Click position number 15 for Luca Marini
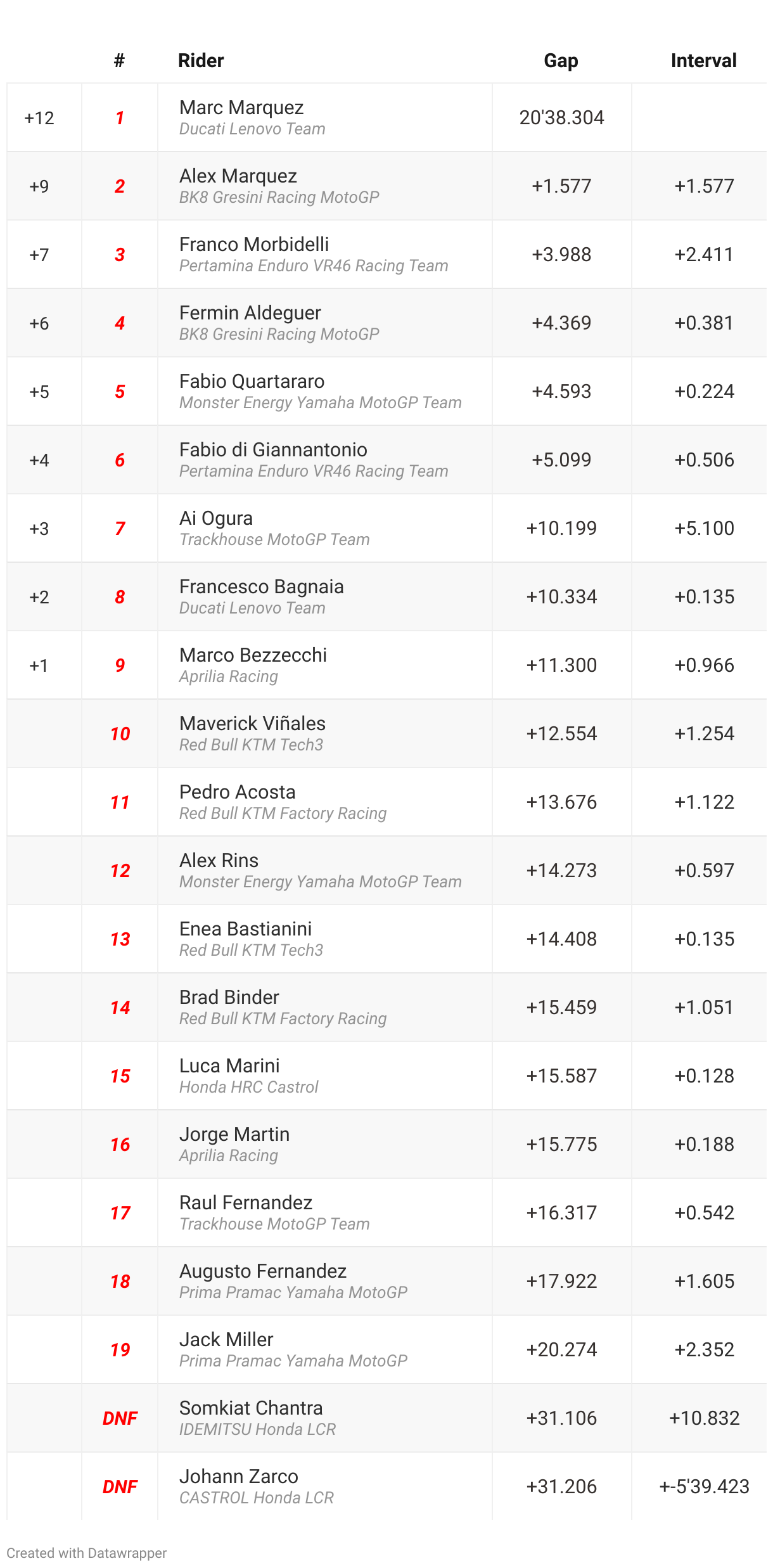The image size is (773, 1568). 120,1076
